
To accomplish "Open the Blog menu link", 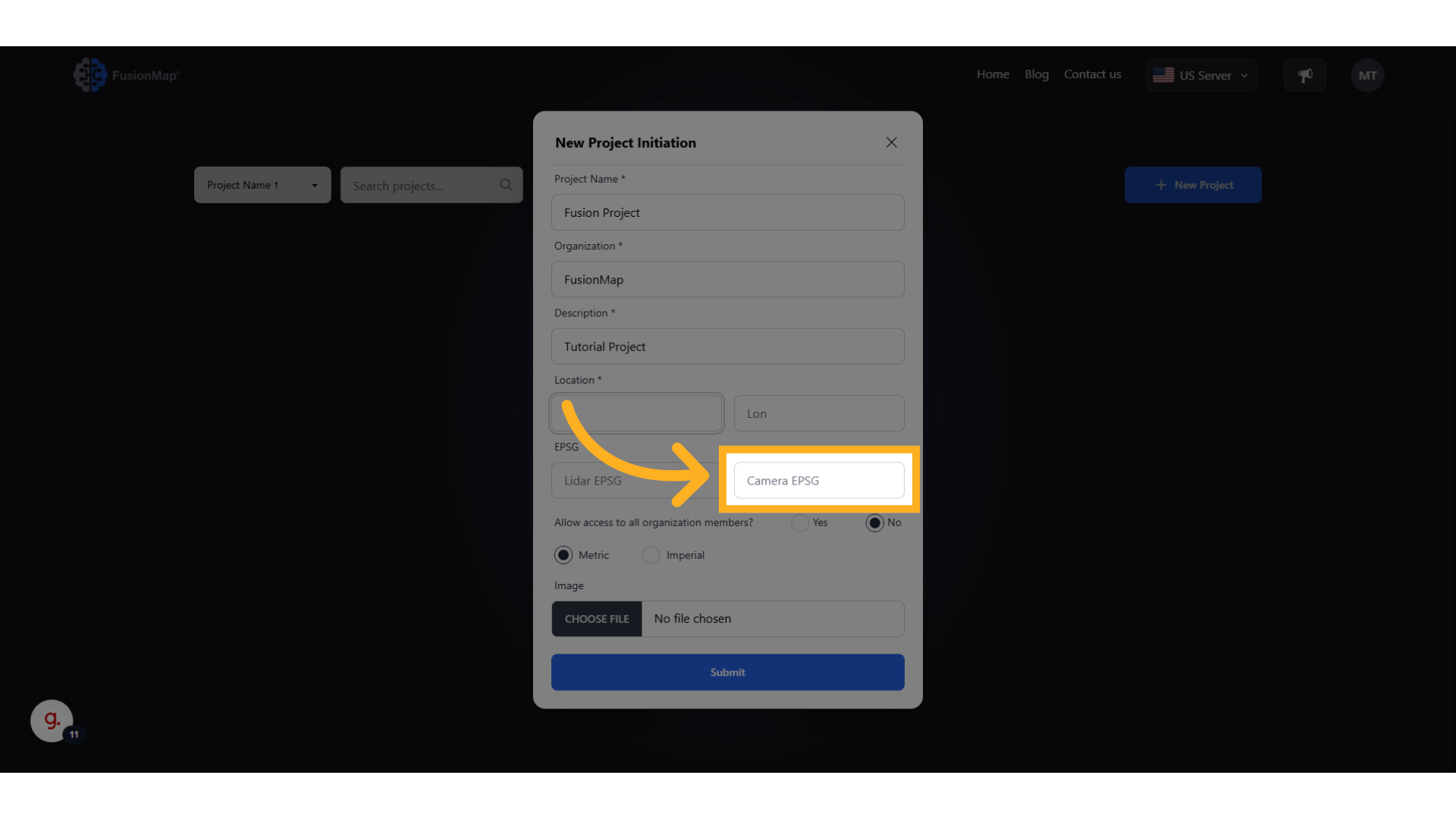I will point(1037,74).
